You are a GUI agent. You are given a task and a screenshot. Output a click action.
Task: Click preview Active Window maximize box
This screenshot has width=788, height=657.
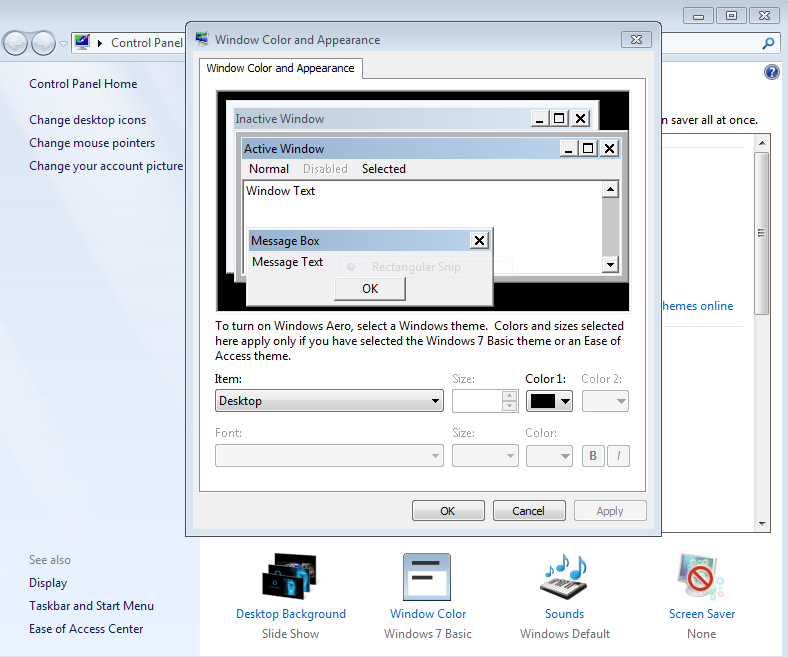tap(588, 148)
